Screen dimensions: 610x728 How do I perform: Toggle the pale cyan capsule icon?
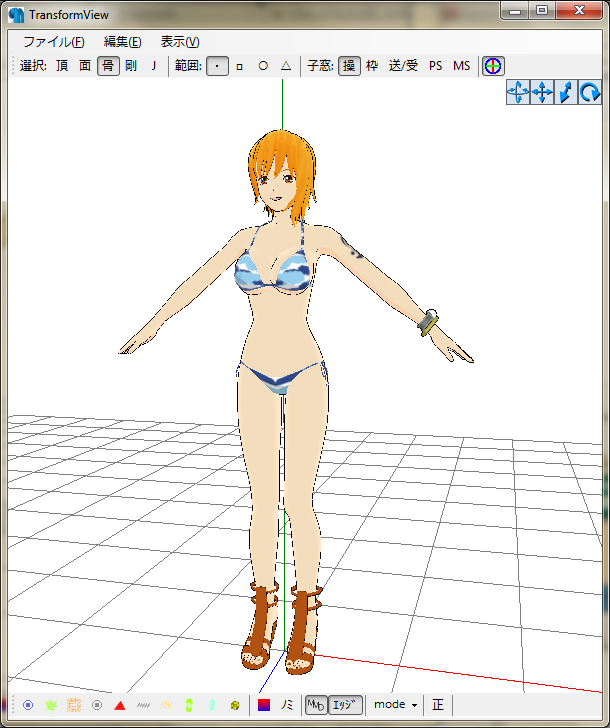point(212,705)
